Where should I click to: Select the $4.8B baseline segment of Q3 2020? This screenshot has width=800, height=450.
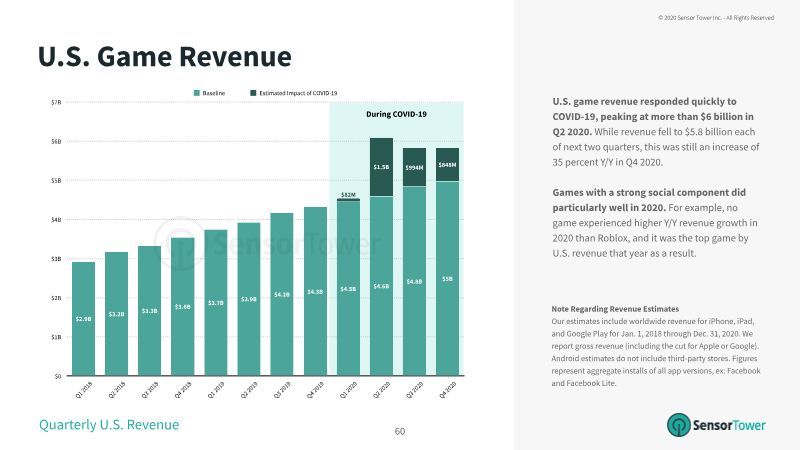414,281
